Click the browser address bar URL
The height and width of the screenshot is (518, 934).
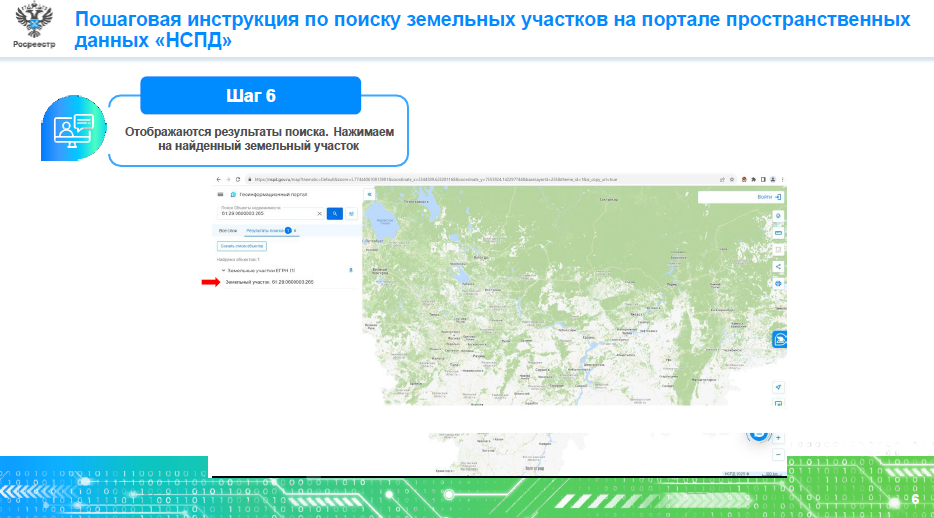pyautogui.click(x=435, y=179)
